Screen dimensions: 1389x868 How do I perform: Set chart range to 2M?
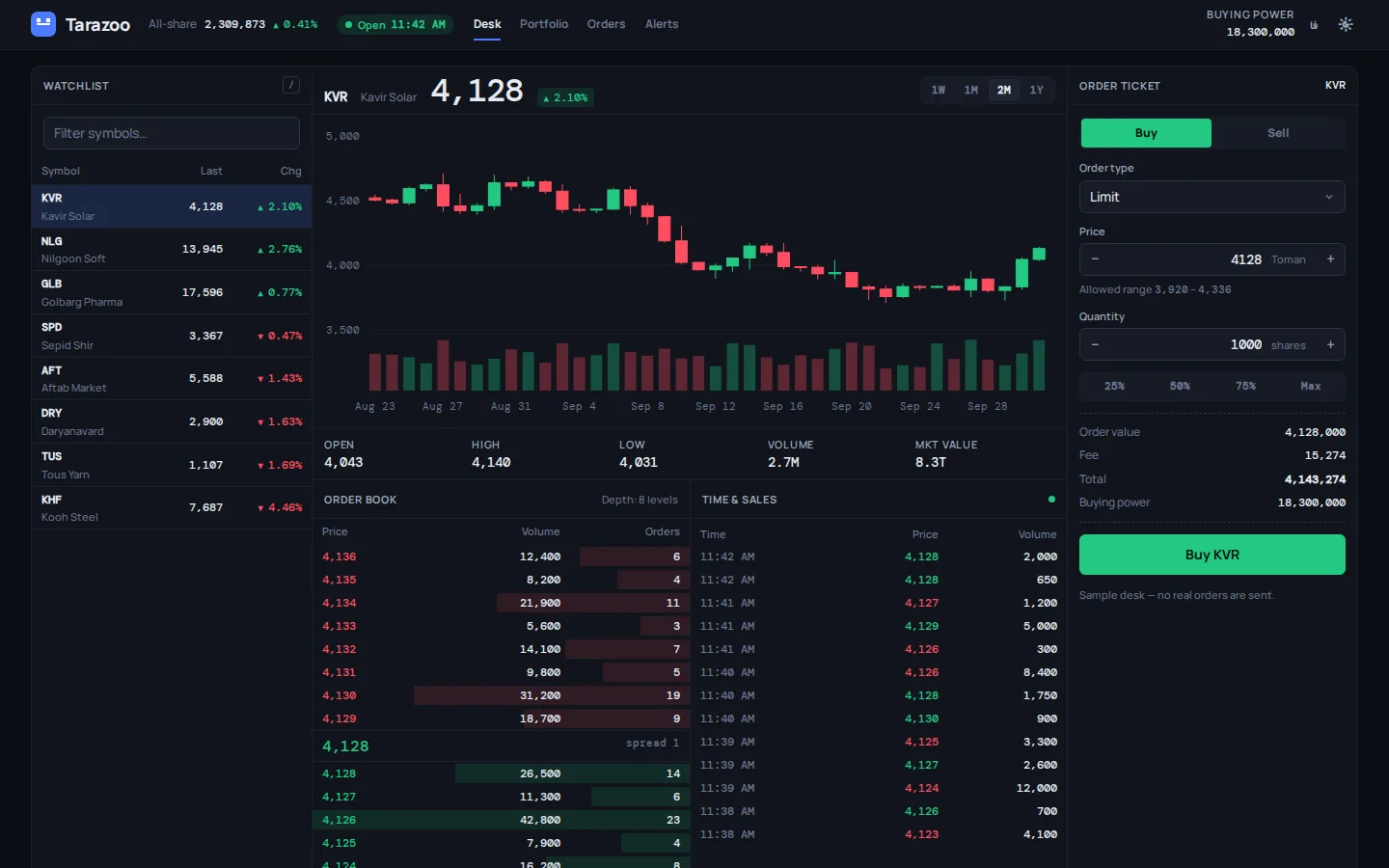(1004, 90)
